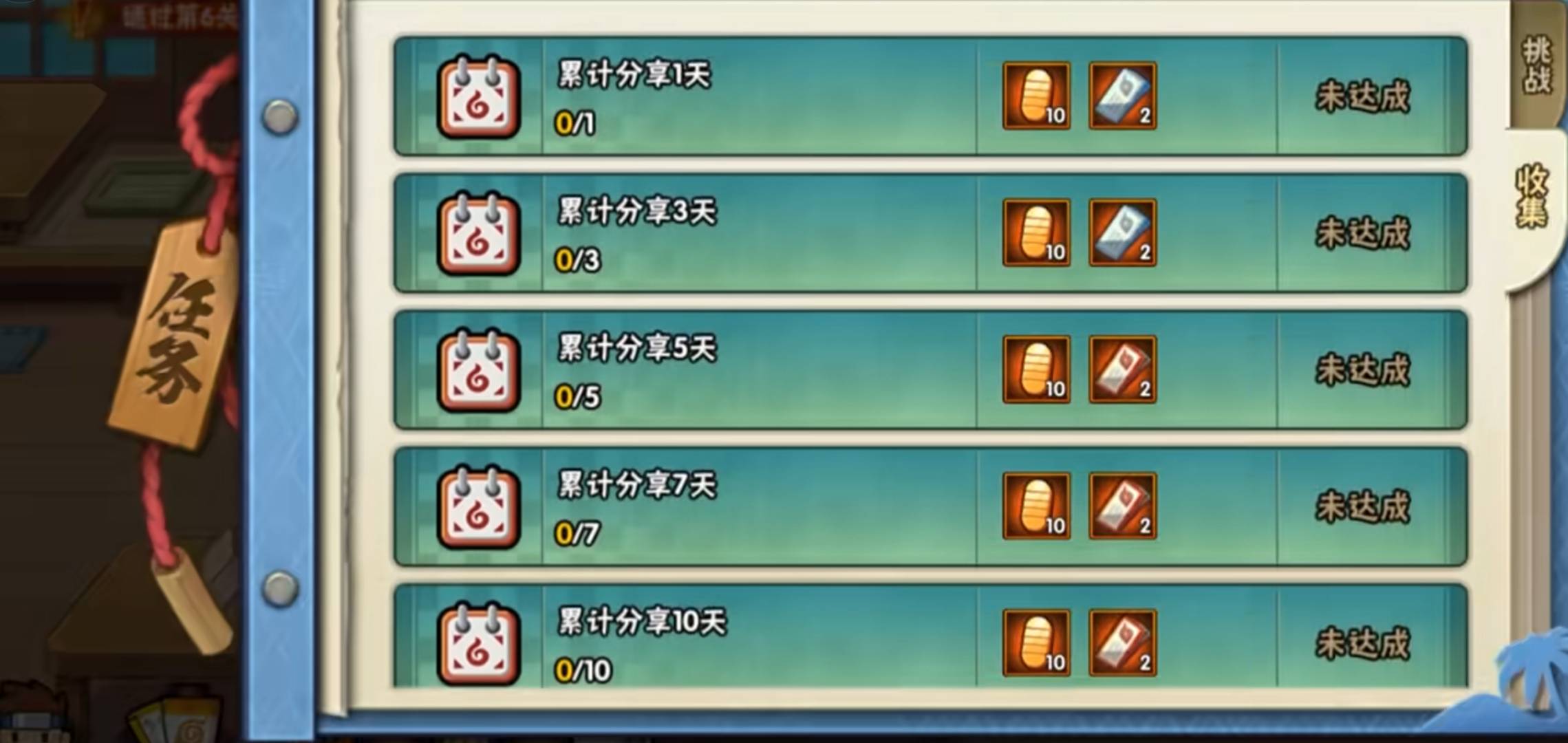View blue ticket reward for 累计分享3天
The height and width of the screenshot is (743, 1568).
click(1123, 233)
